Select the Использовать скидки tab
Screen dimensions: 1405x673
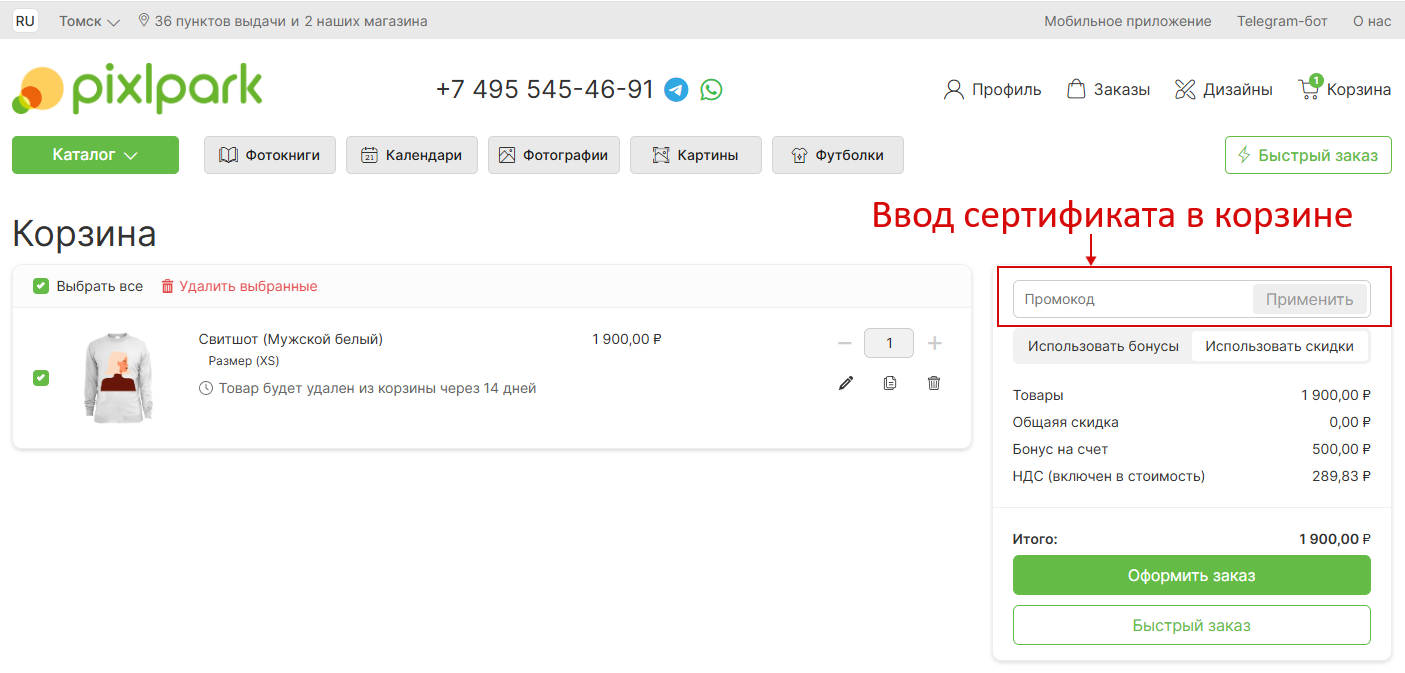[1279, 346]
